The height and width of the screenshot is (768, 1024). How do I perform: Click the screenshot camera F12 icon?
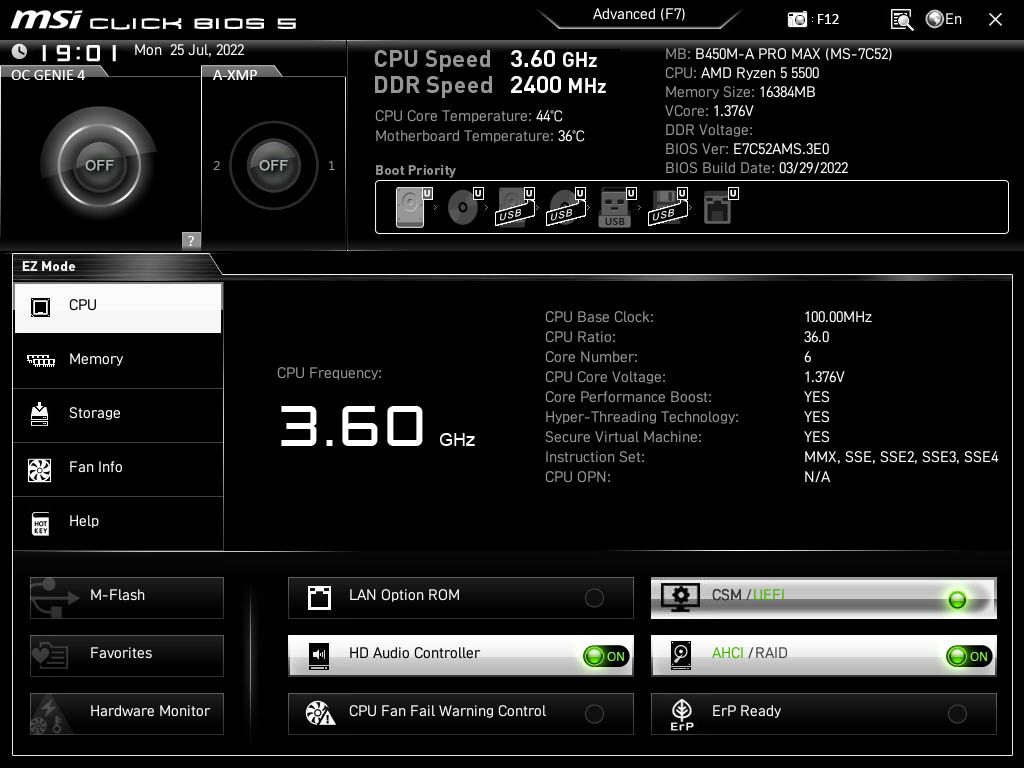coord(797,20)
